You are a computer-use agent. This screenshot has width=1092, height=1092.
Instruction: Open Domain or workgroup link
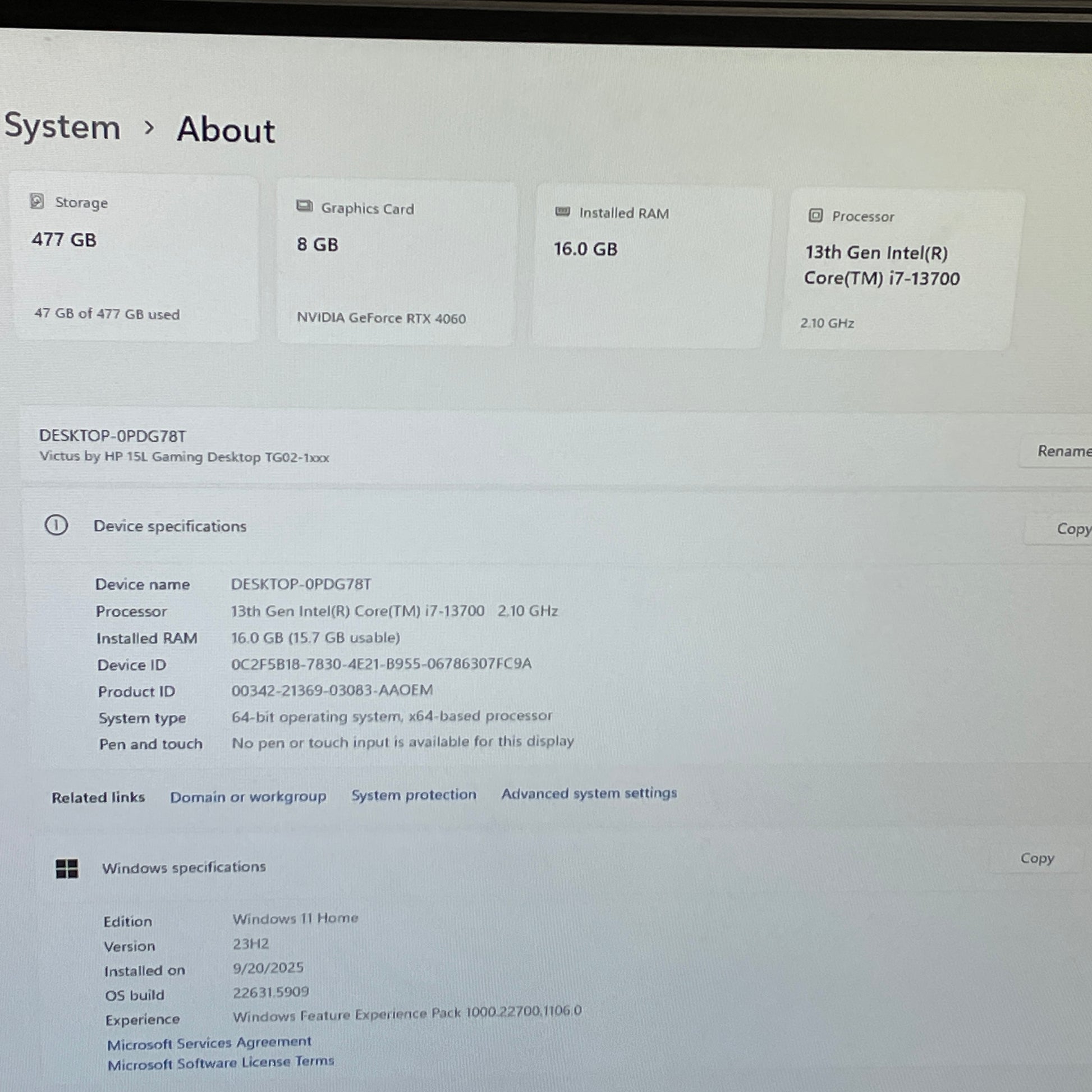(x=248, y=796)
